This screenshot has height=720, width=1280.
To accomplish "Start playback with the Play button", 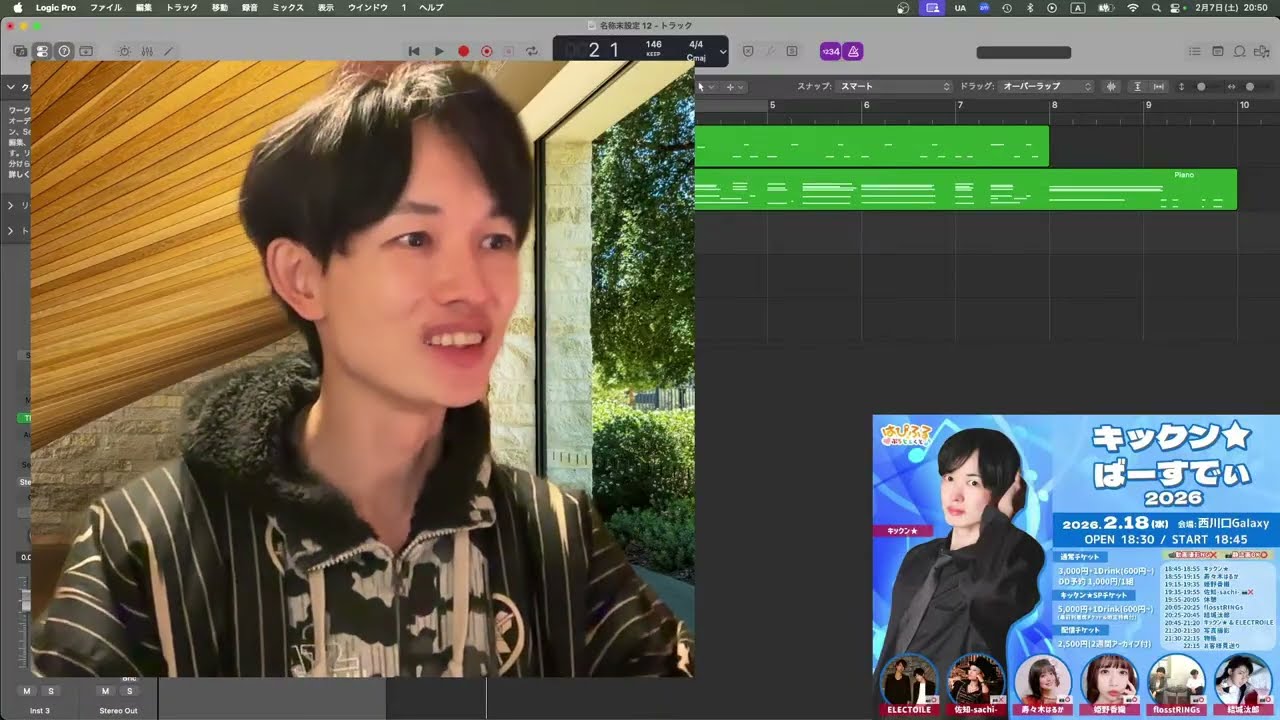I will (x=439, y=51).
